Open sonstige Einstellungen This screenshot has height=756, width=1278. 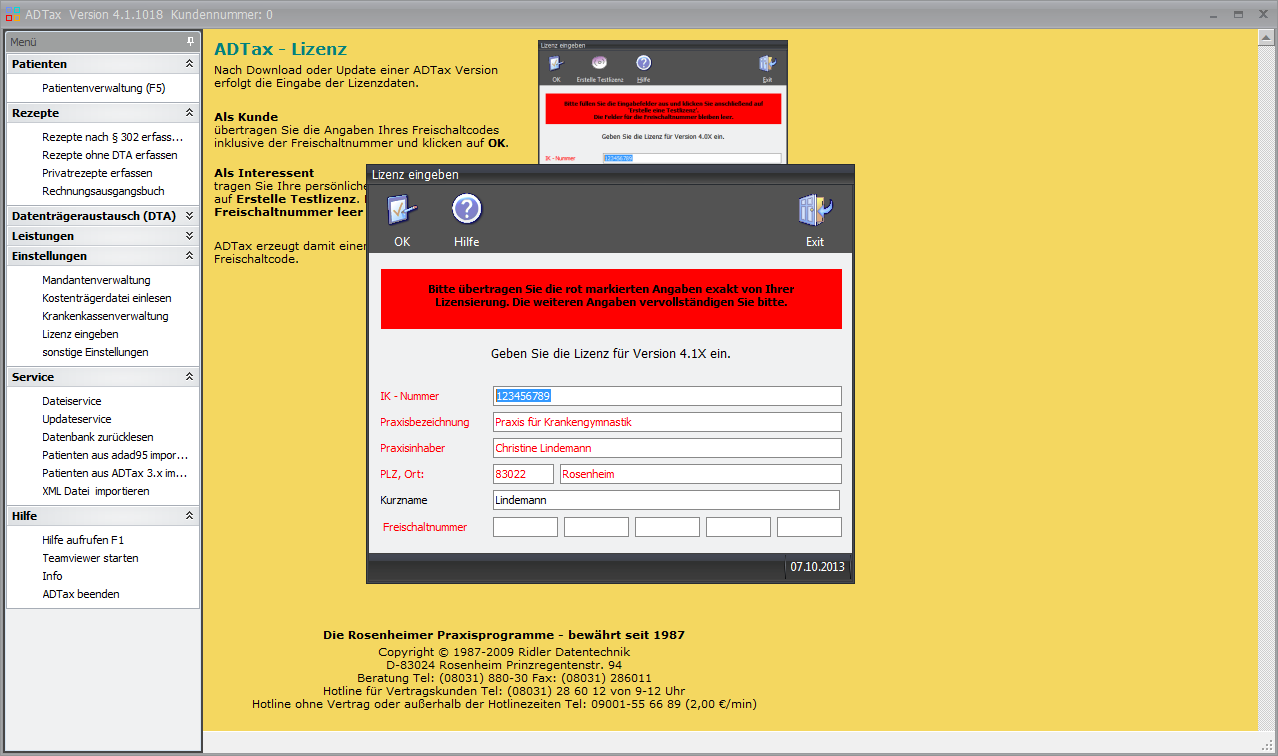pyautogui.click(x=95, y=352)
